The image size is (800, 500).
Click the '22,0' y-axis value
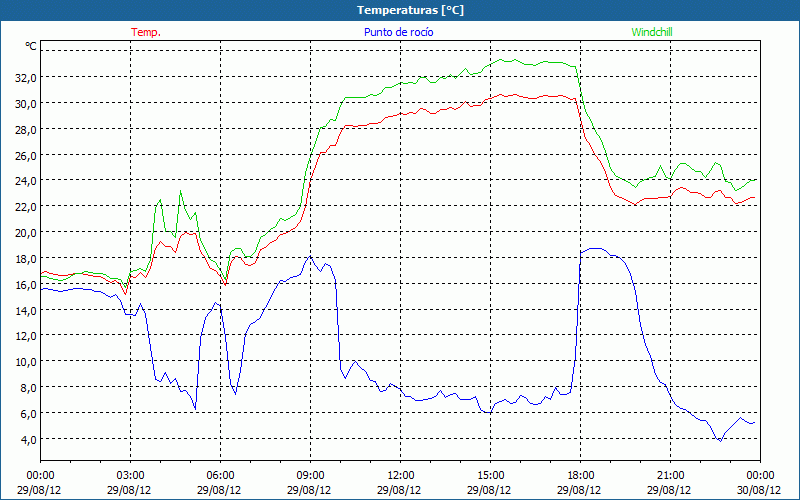tap(25, 207)
